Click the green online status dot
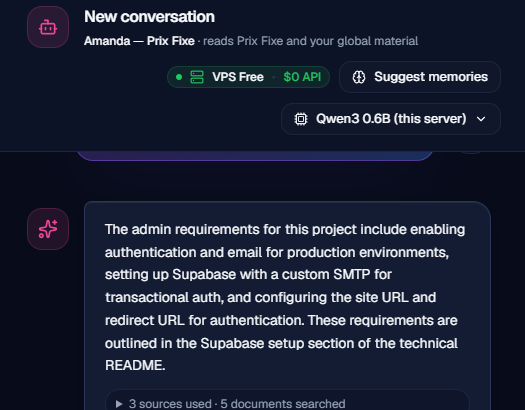This screenshot has height=410, width=525. [x=179, y=77]
